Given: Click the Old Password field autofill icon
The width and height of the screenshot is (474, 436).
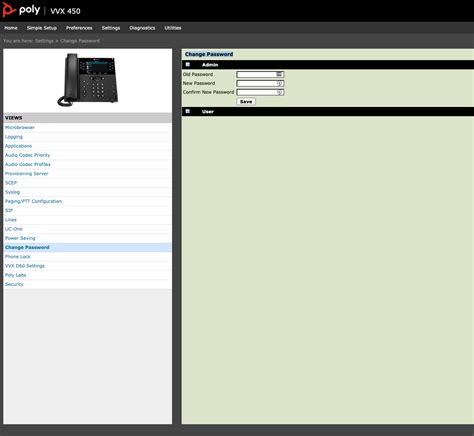Looking at the screenshot, I should 279,74.
